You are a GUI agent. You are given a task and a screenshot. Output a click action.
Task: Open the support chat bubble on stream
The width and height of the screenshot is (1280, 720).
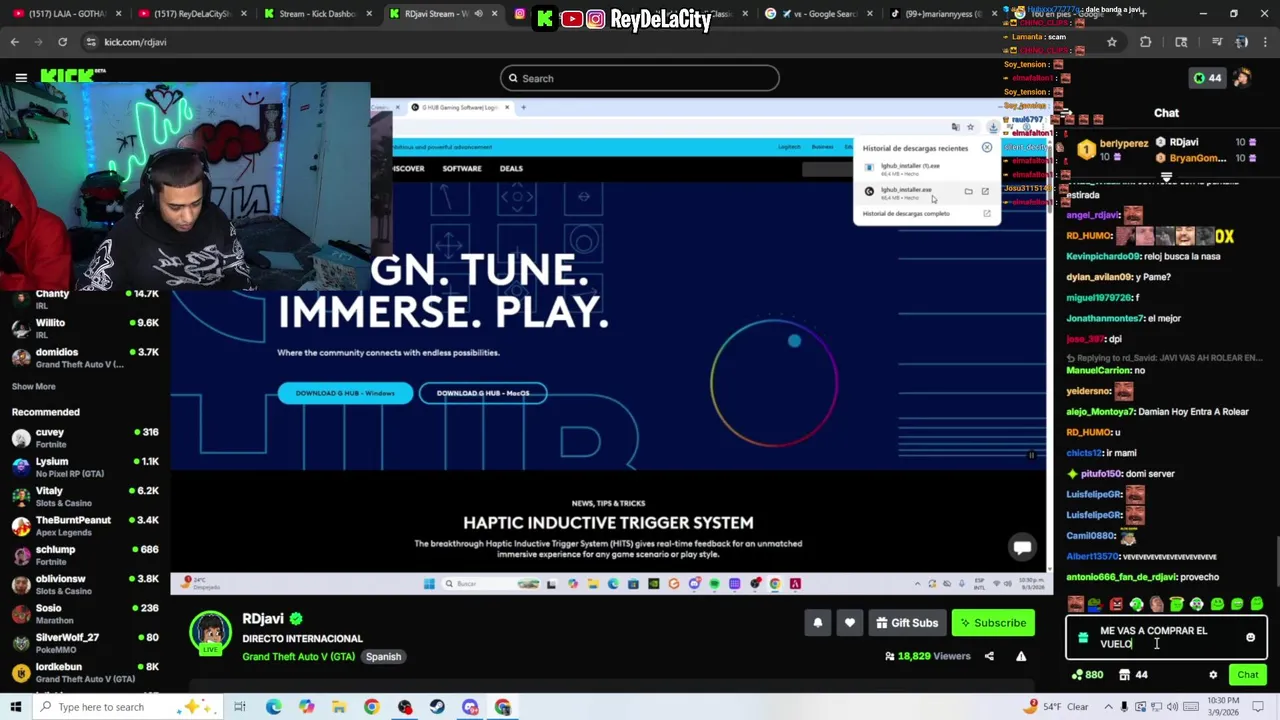tap(1022, 547)
